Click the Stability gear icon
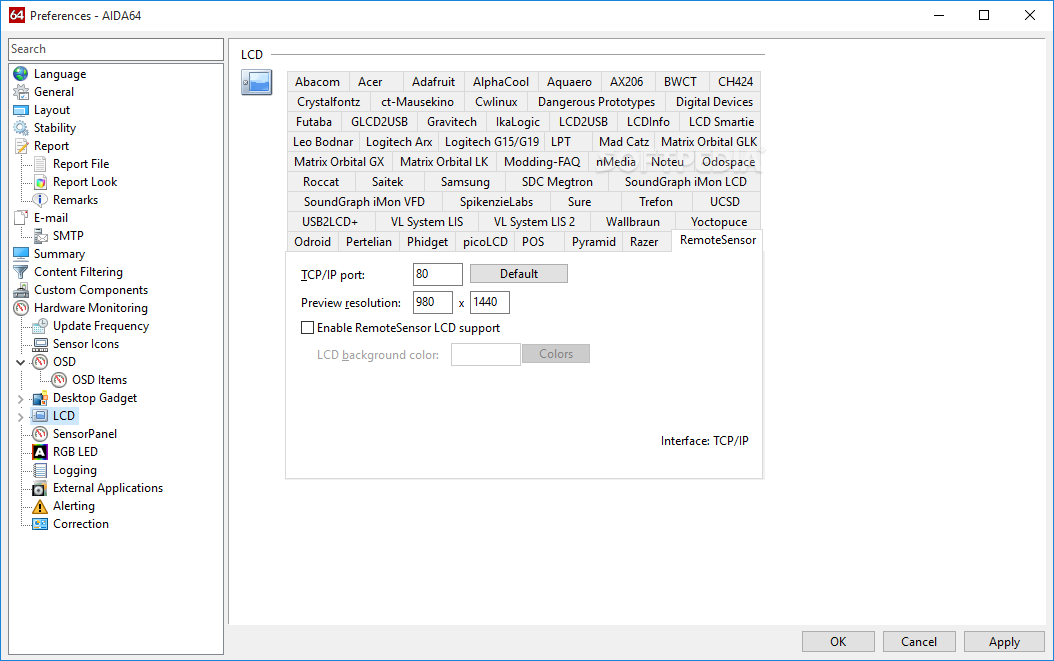 point(21,128)
